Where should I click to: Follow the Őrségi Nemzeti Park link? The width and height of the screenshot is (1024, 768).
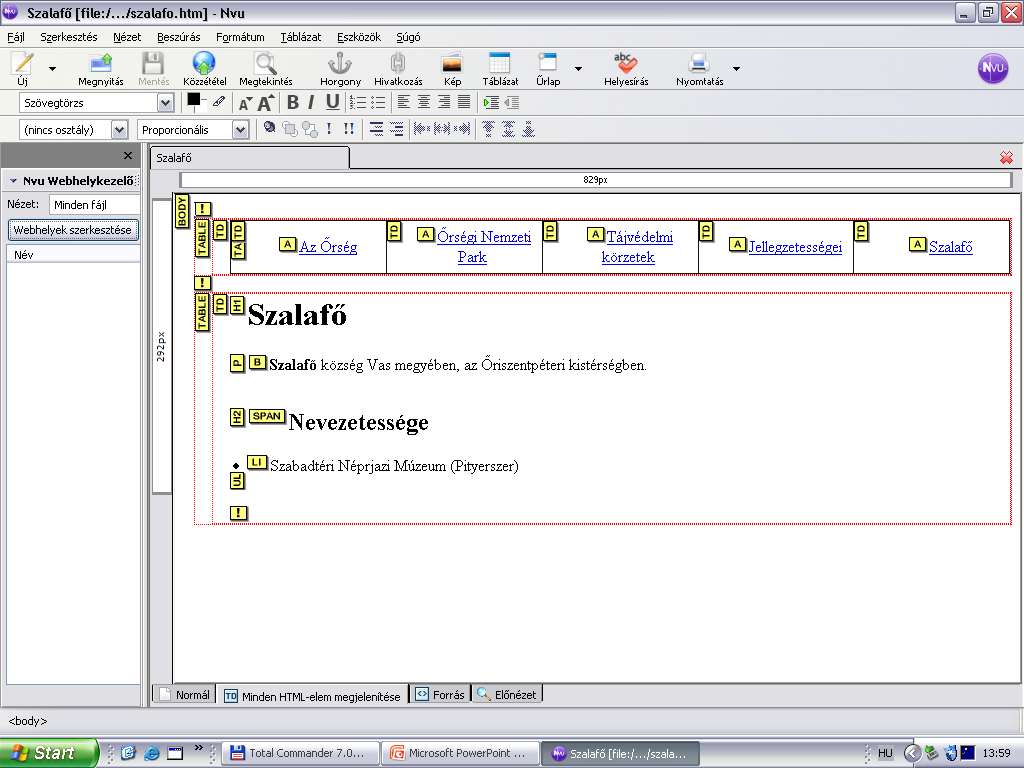click(x=483, y=247)
